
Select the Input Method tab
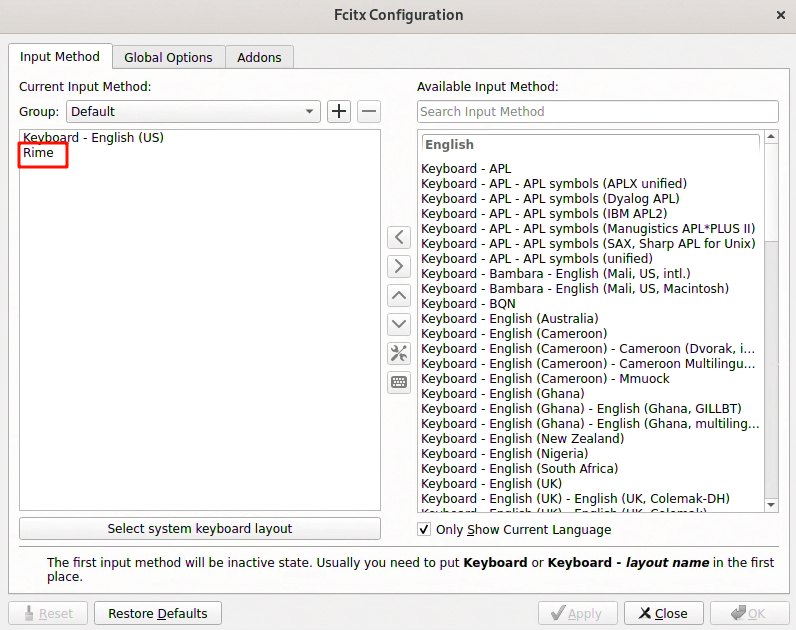pos(60,57)
